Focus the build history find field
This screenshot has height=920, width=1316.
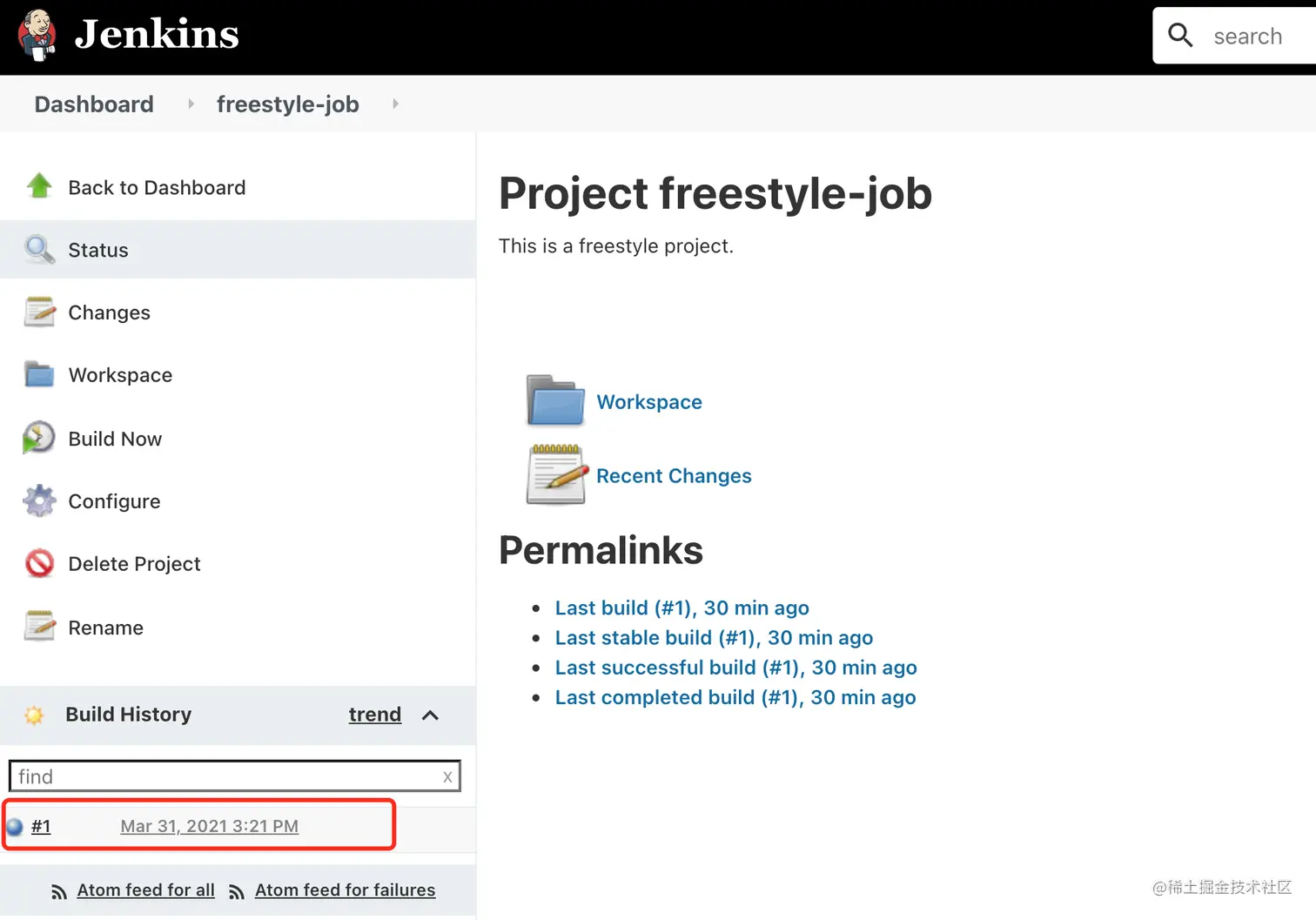point(226,776)
